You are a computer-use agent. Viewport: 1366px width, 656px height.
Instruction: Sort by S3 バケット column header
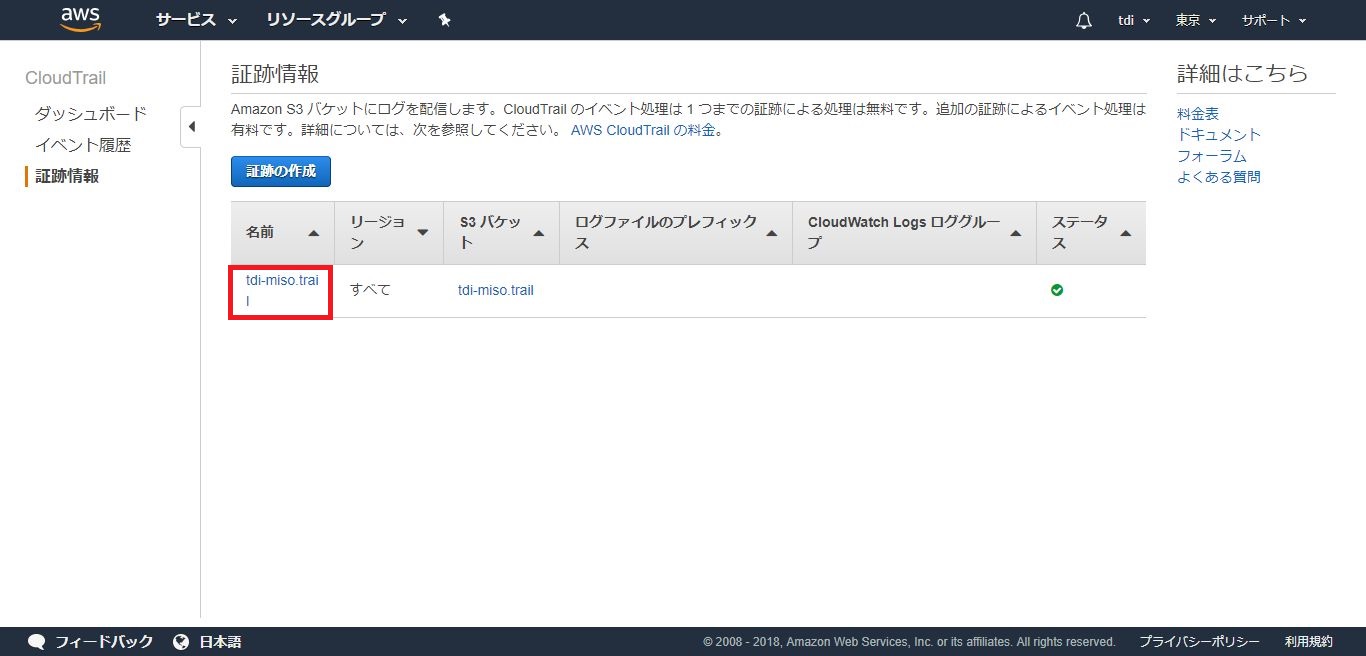[500, 232]
